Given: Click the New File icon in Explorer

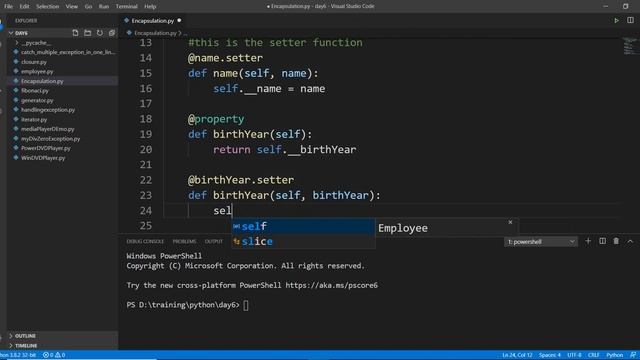Looking at the screenshot, I should click(x=75, y=33).
